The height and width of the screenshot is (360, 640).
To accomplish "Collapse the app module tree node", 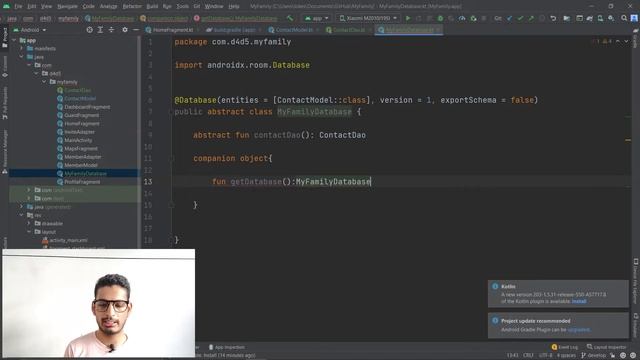I will tap(14, 40).
